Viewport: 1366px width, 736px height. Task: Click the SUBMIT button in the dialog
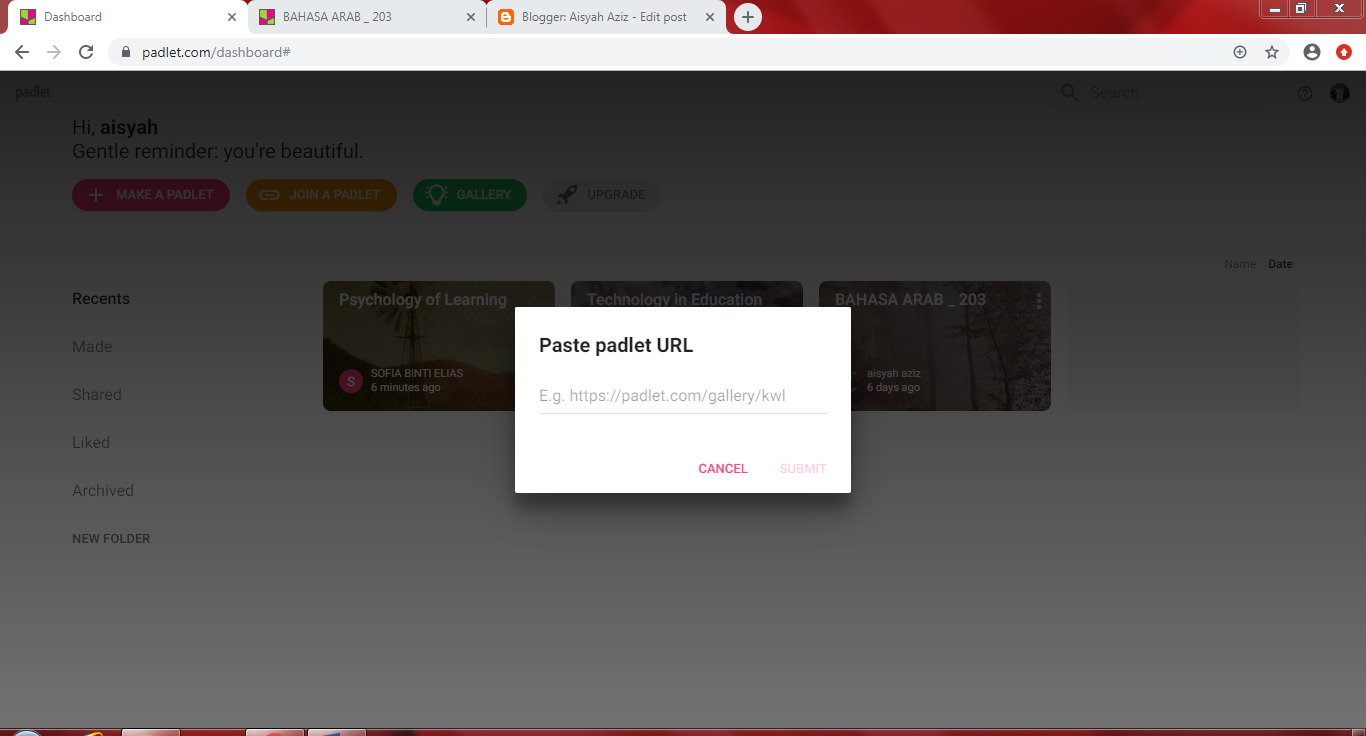click(x=803, y=469)
